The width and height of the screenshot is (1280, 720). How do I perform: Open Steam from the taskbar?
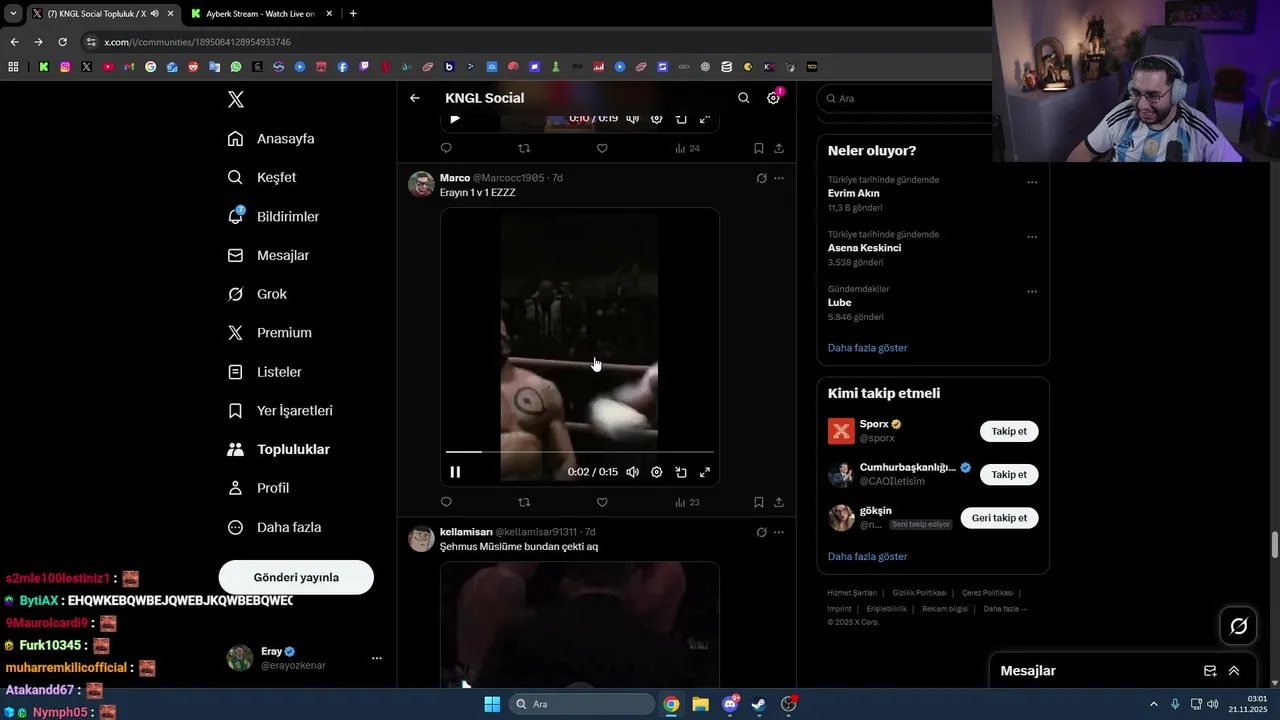pyautogui.click(x=759, y=704)
